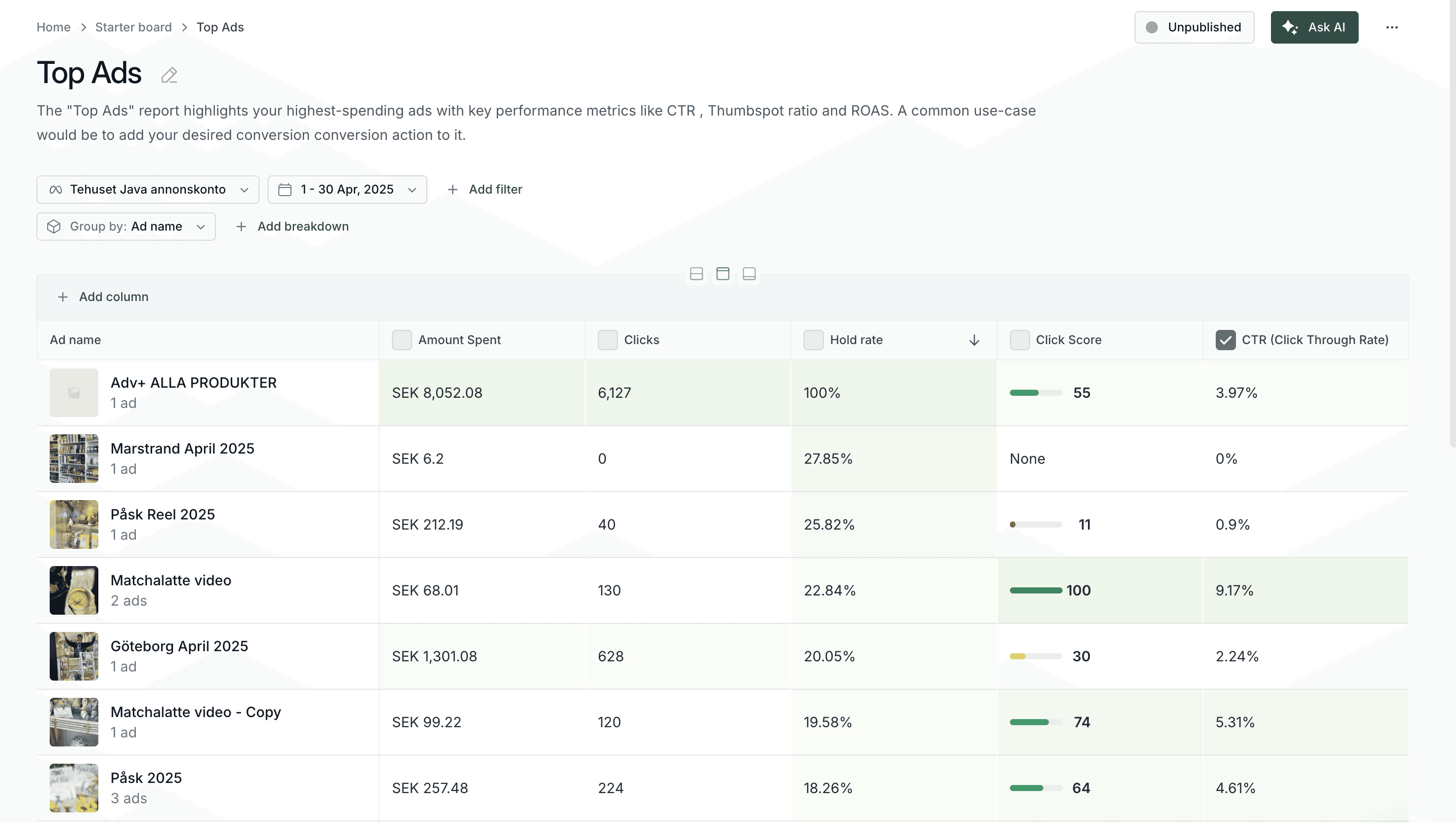Select the middle table layout icon
Image resolution: width=1456 pixels, height=823 pixels.
pos(722,274)
